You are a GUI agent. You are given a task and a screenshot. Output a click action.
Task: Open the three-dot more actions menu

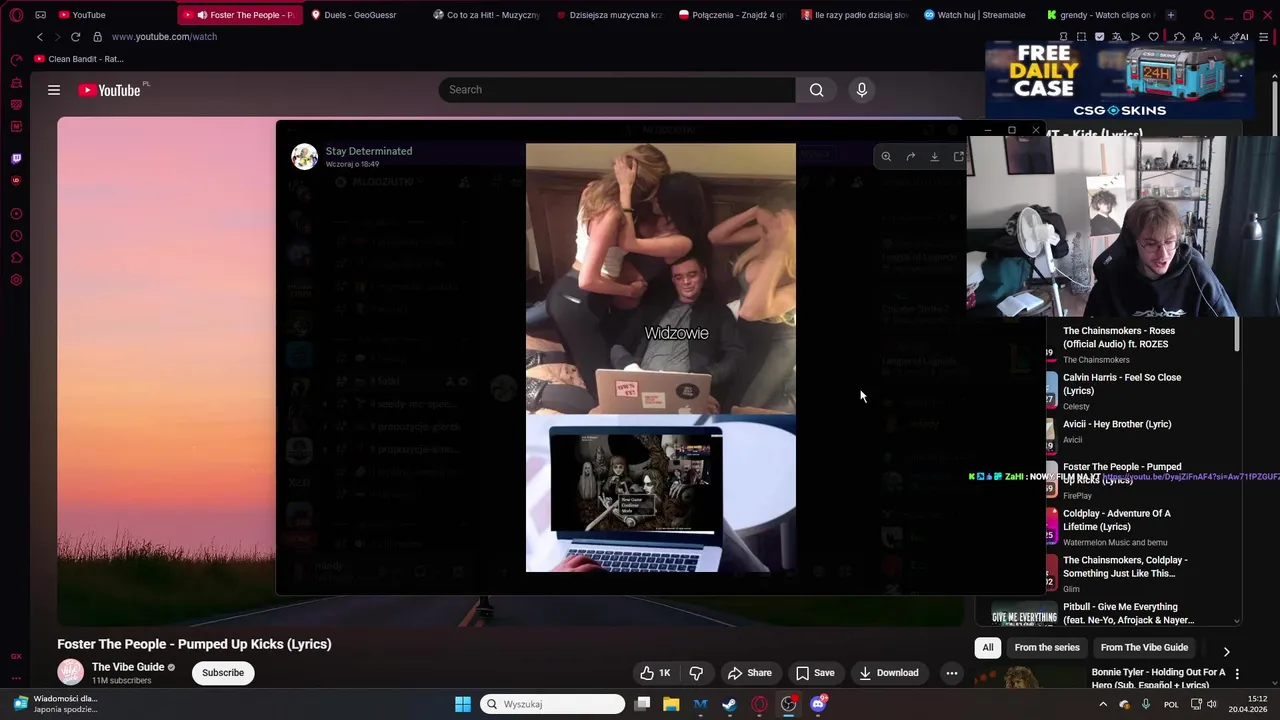click(x=952, y=673)
